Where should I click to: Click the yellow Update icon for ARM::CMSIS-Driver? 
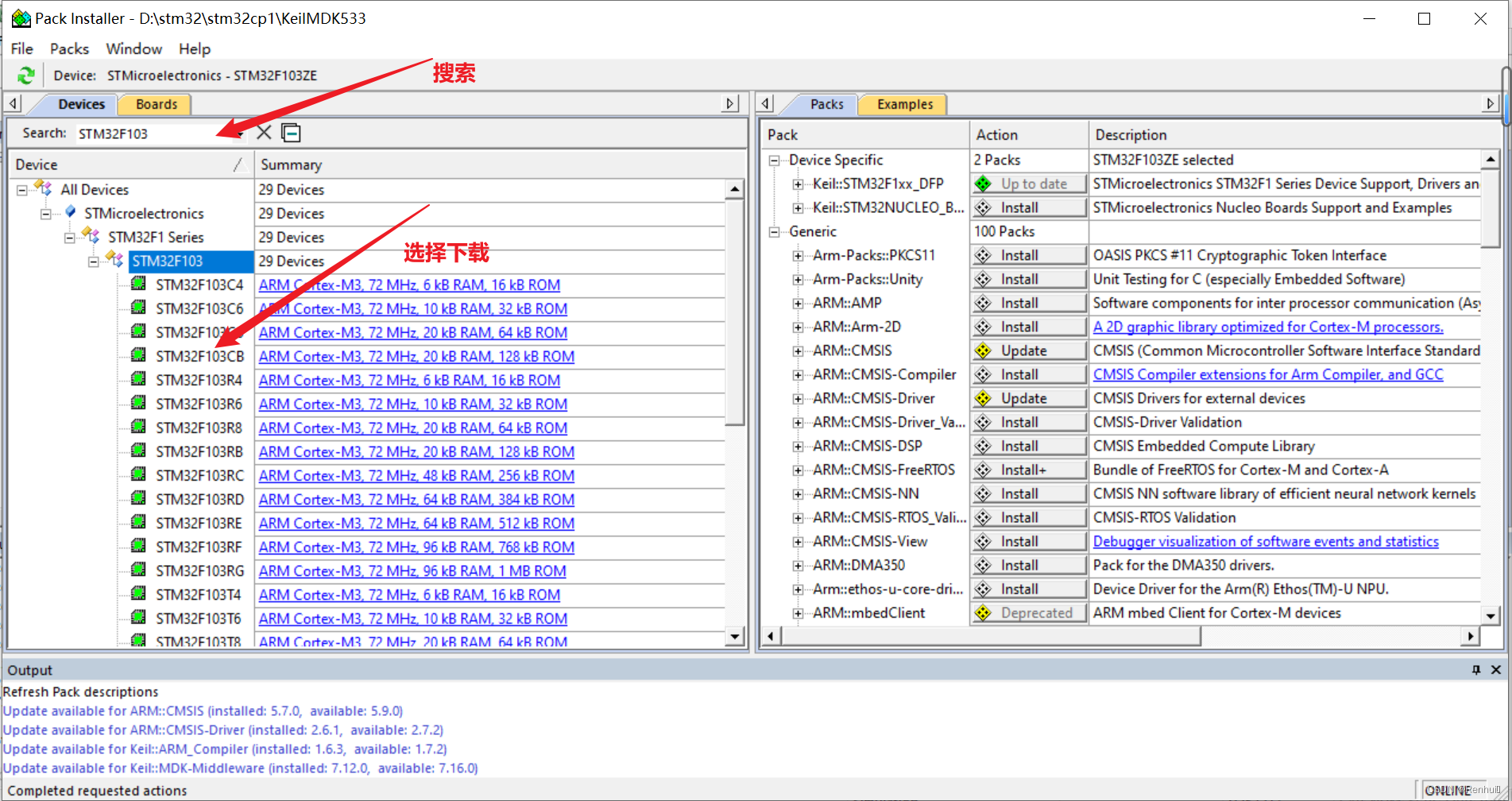(x=984, y=398)
